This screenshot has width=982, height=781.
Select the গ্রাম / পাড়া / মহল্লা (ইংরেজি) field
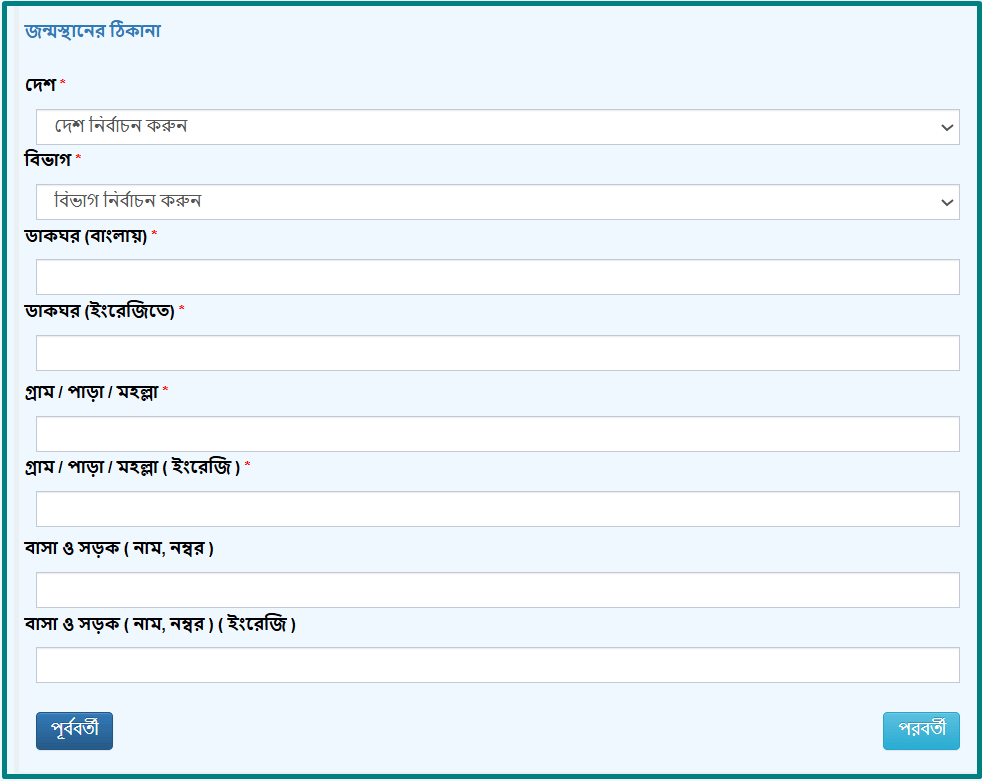497,510
